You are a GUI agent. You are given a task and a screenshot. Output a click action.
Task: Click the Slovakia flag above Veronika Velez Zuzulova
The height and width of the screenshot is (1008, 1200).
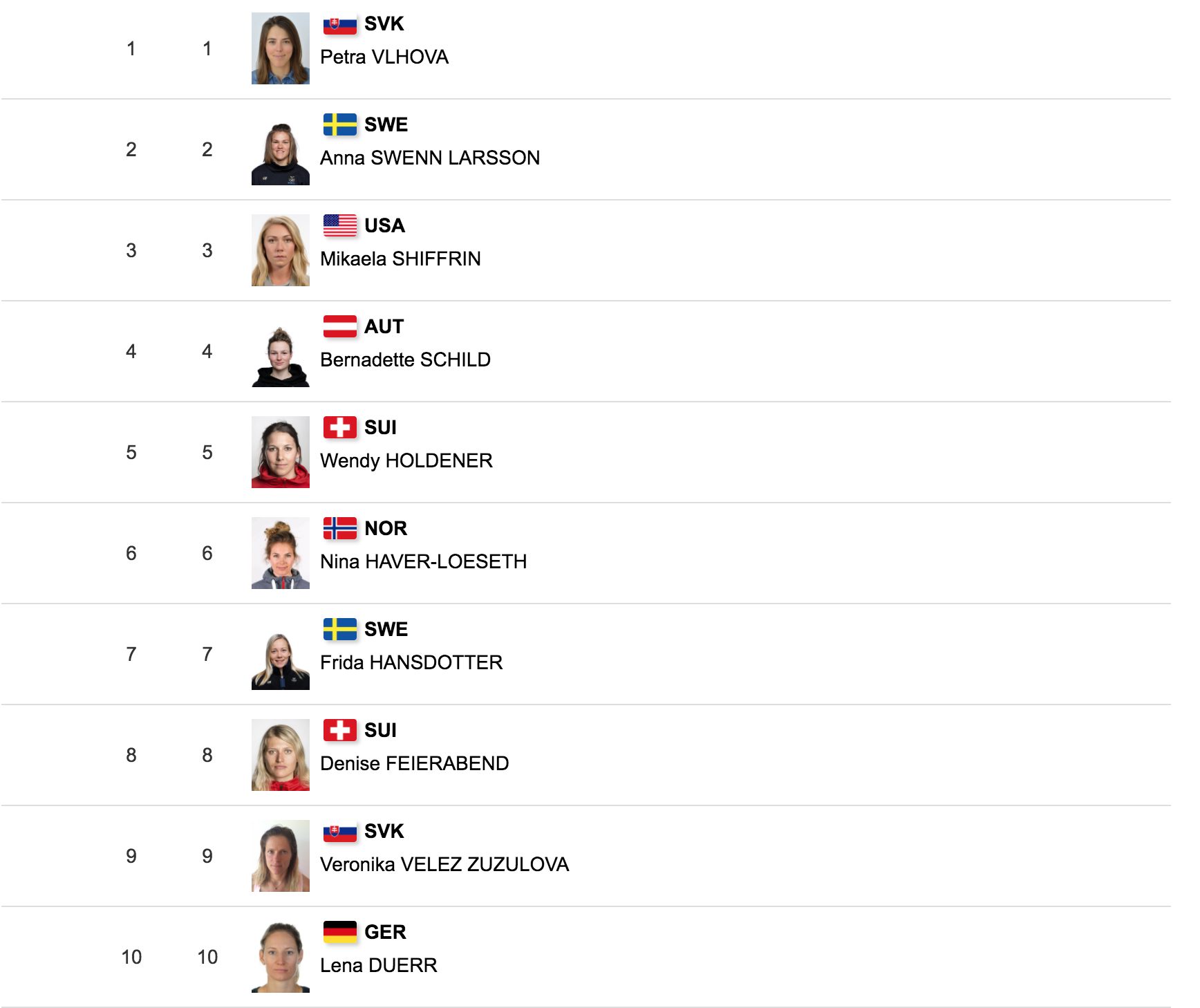[x=339, y=832]
